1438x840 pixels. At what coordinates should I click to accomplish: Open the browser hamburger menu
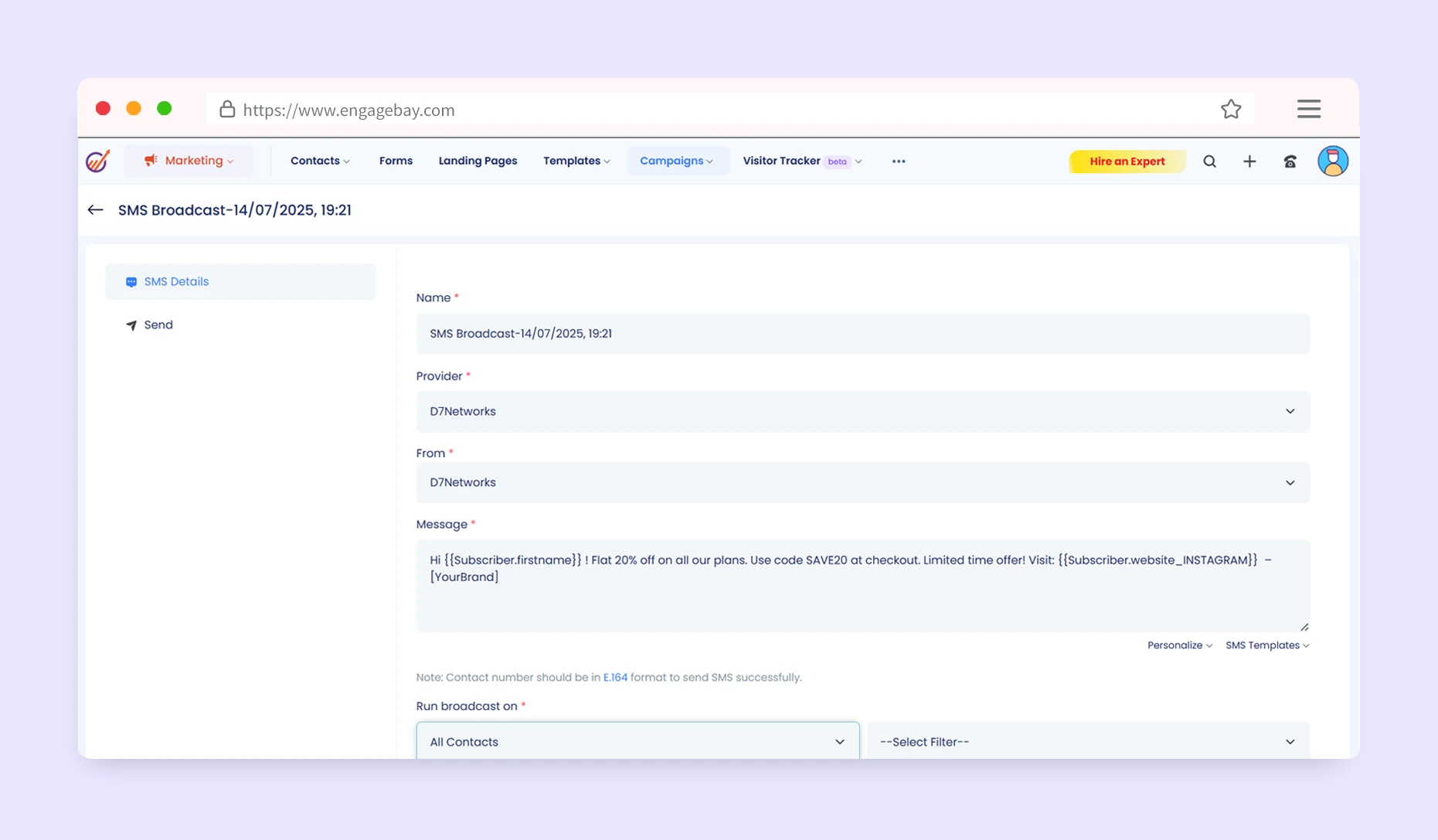[x=1308, y=109]
